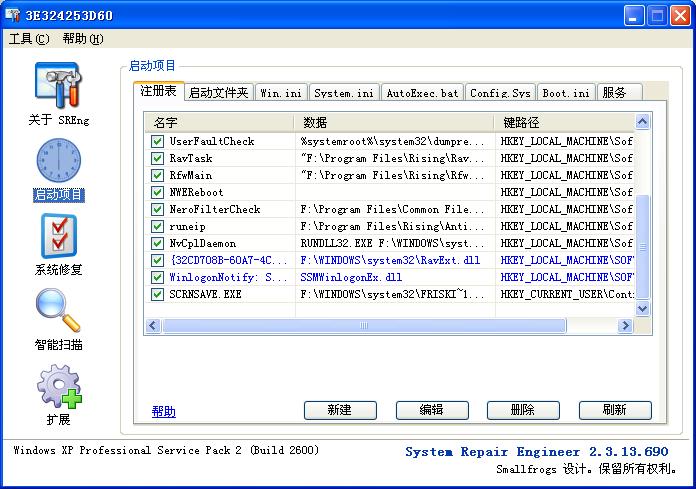The image size is (696, 489).
Task: Select the WinlogonNotify row name
Action: 228,277
